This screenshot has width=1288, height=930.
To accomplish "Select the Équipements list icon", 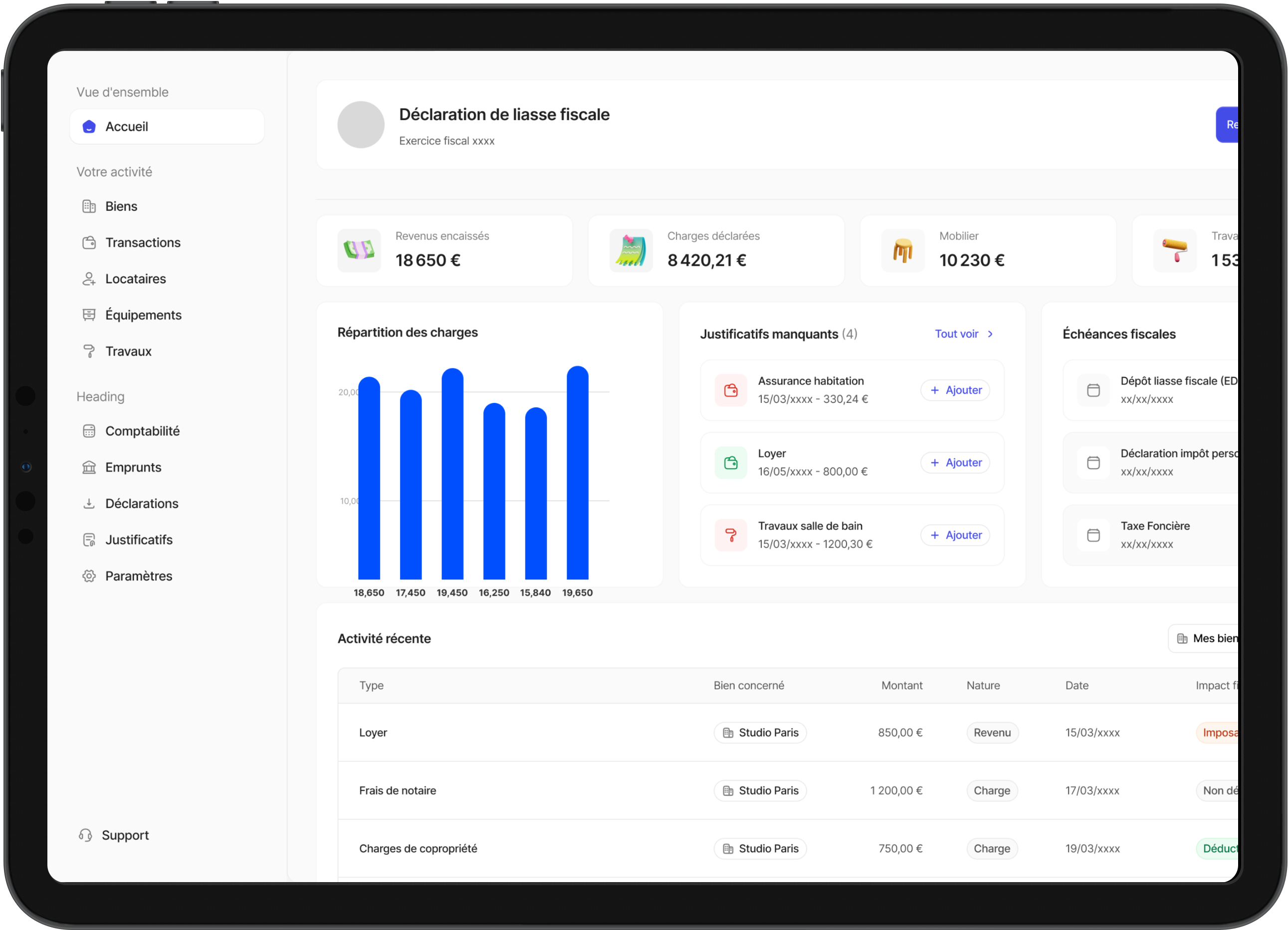I will click(x=90, y=315).
